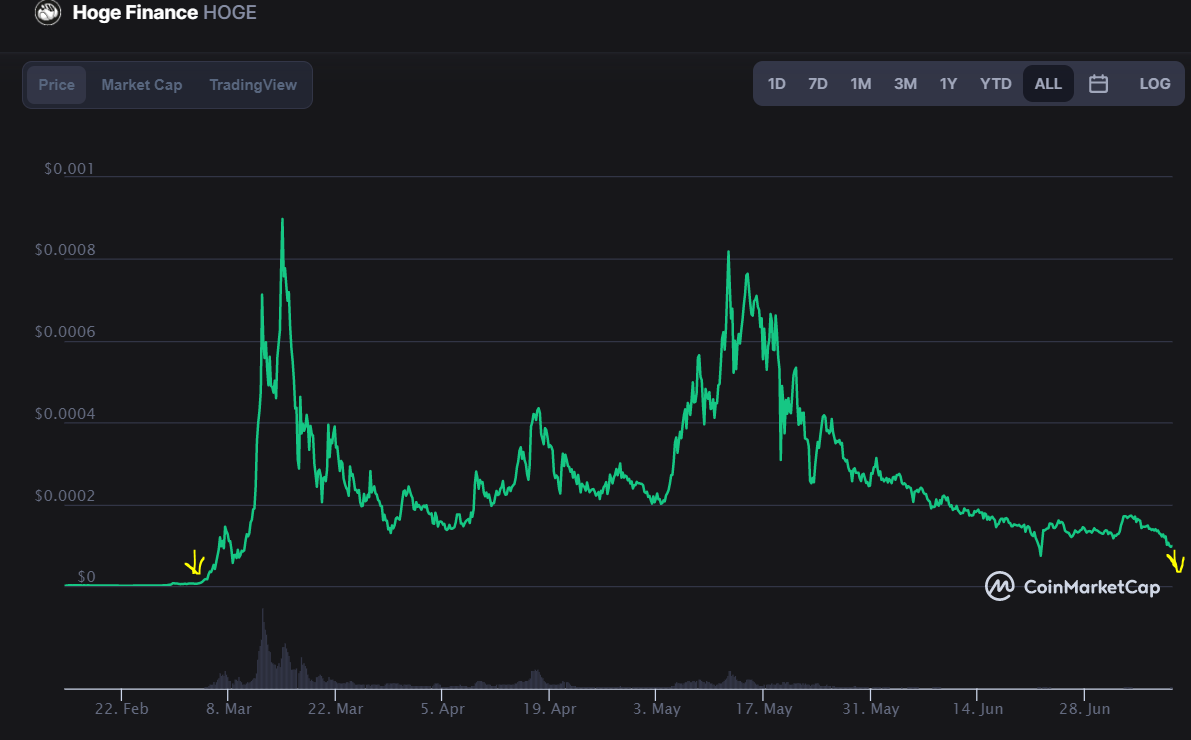Open the calendar date range picker
This screenshot has width=1191, height=740.
click(x=1098, y=84)
